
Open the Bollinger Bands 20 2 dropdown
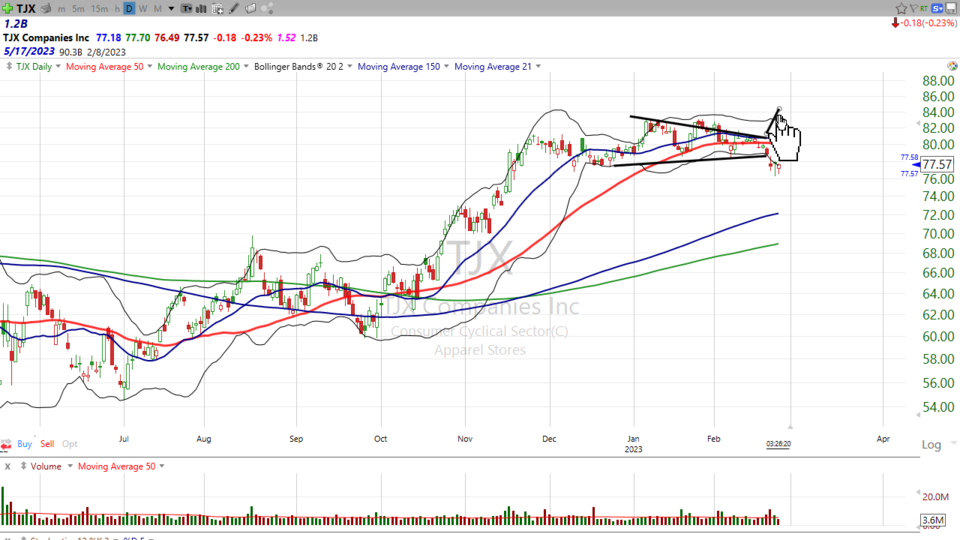tap(350, 66)
